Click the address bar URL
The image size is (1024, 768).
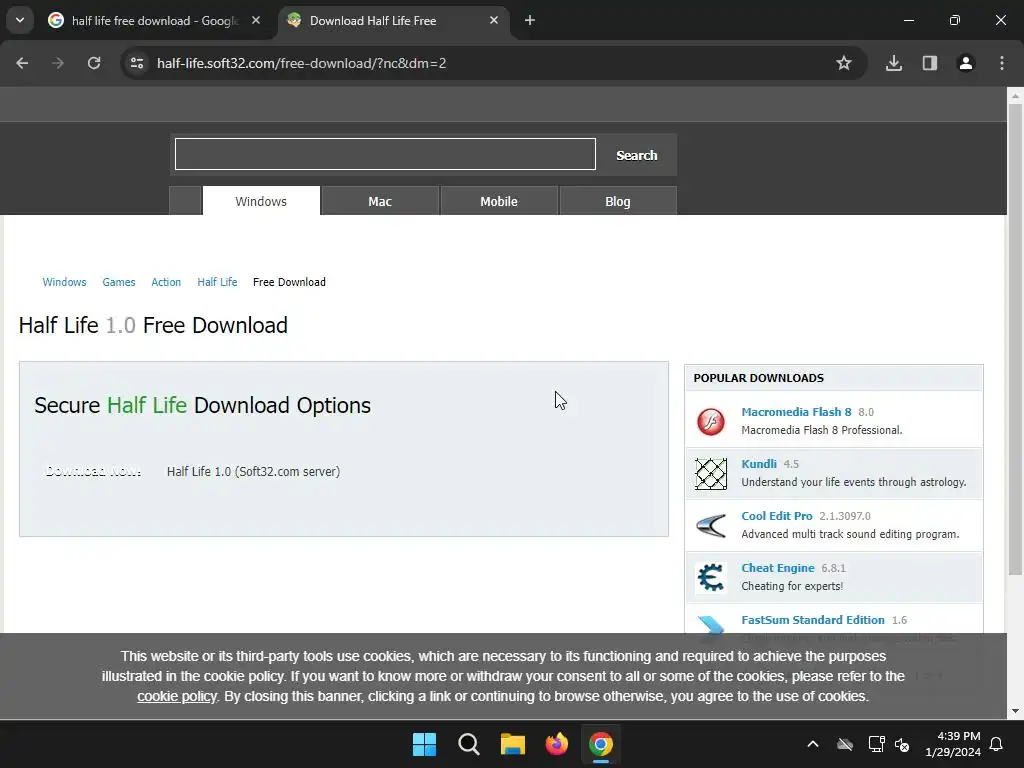click(x=302, y=63)
